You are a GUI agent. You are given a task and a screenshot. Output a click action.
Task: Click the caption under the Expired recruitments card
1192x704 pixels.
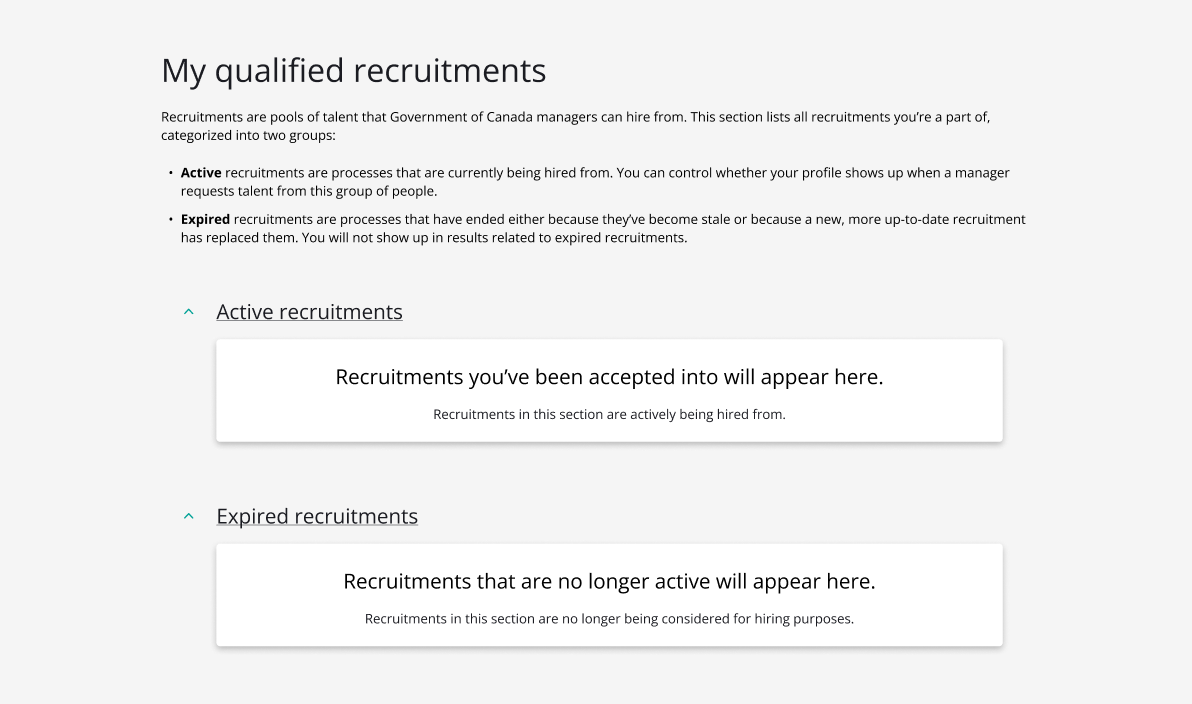[610, 618]
